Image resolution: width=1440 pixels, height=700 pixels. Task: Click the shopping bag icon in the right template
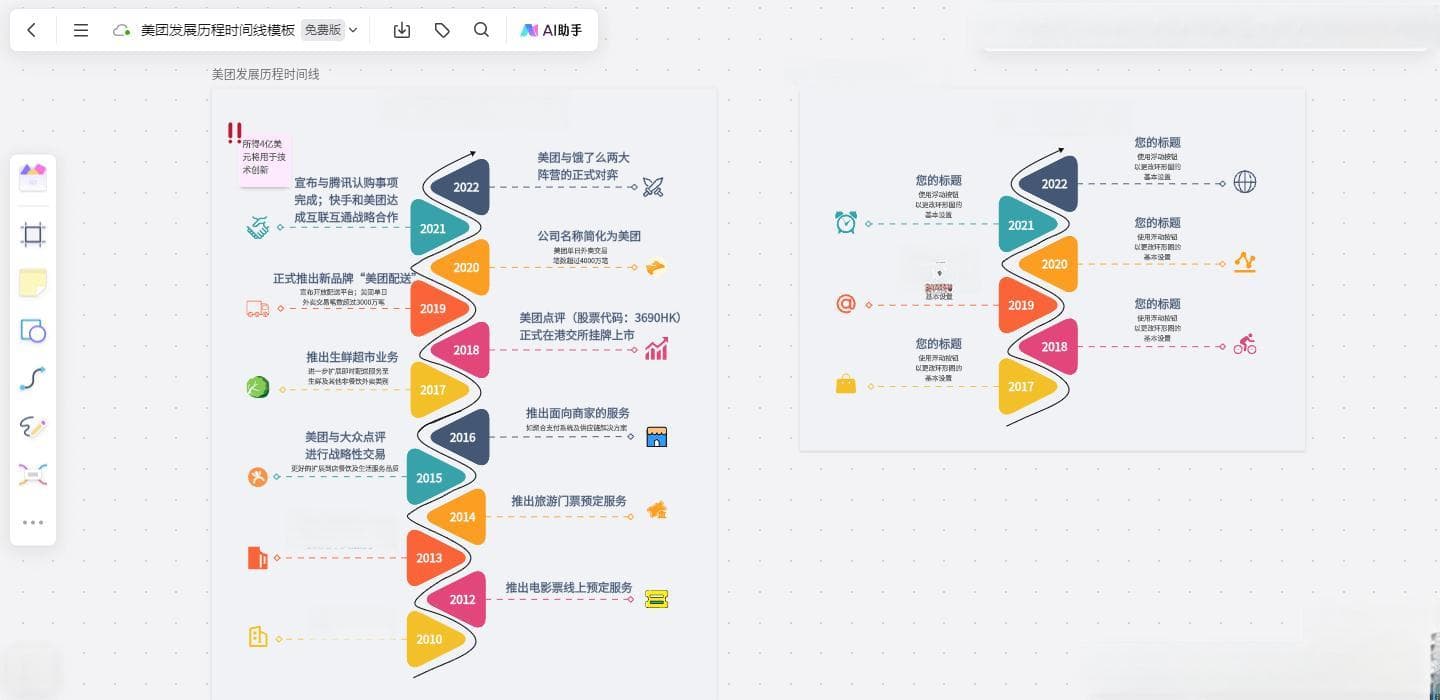pyautogui.click(x=846, y=384)
